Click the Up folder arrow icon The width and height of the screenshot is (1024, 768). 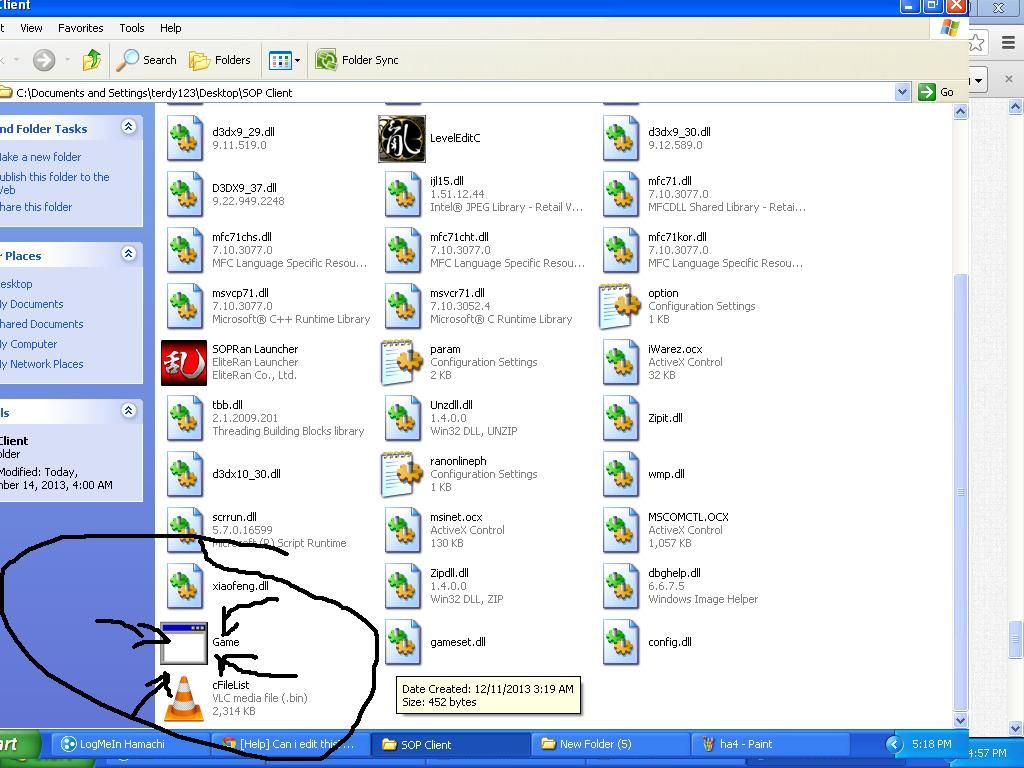pos(91,60)
